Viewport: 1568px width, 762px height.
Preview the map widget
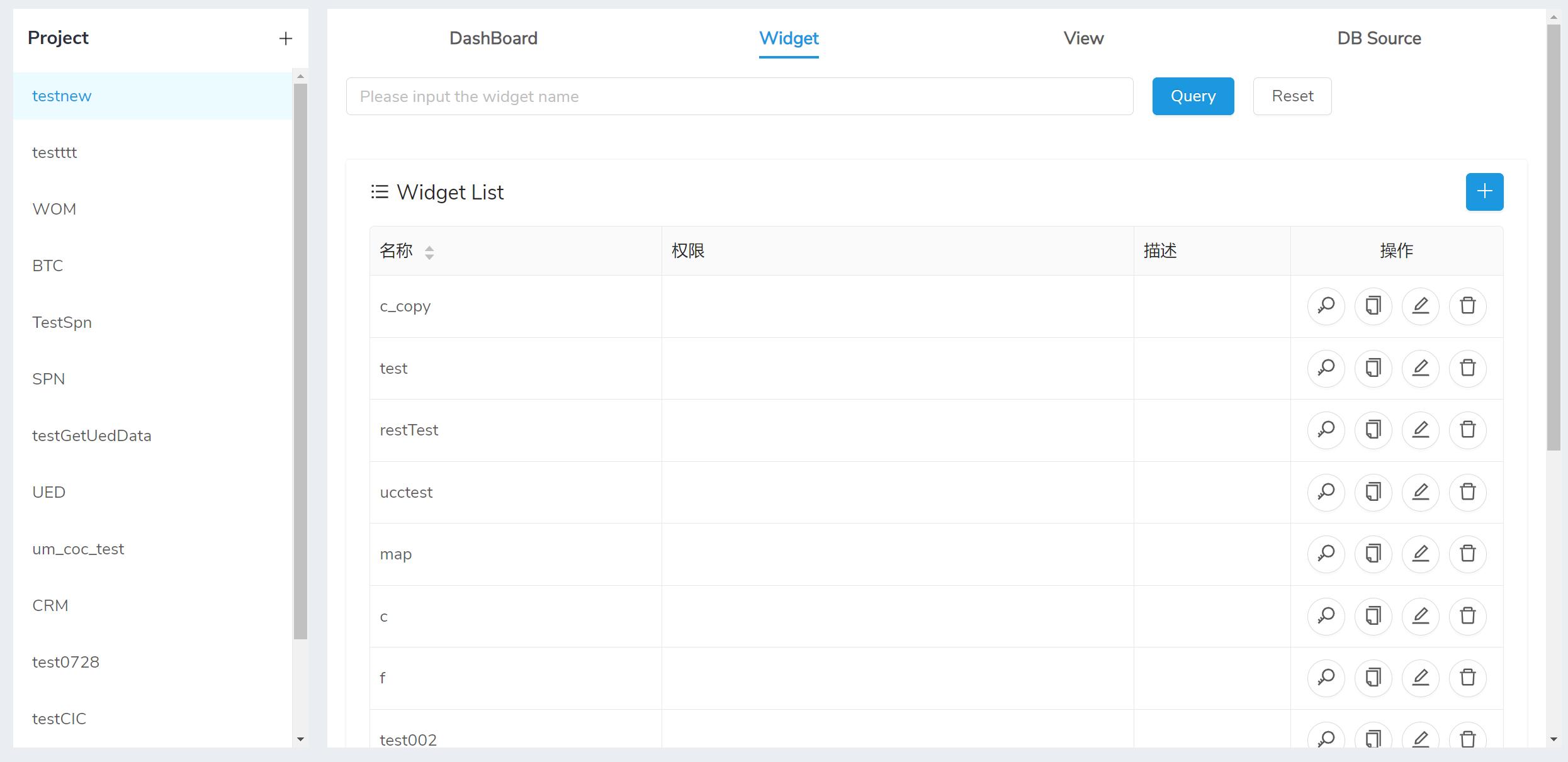[1326, 554]
